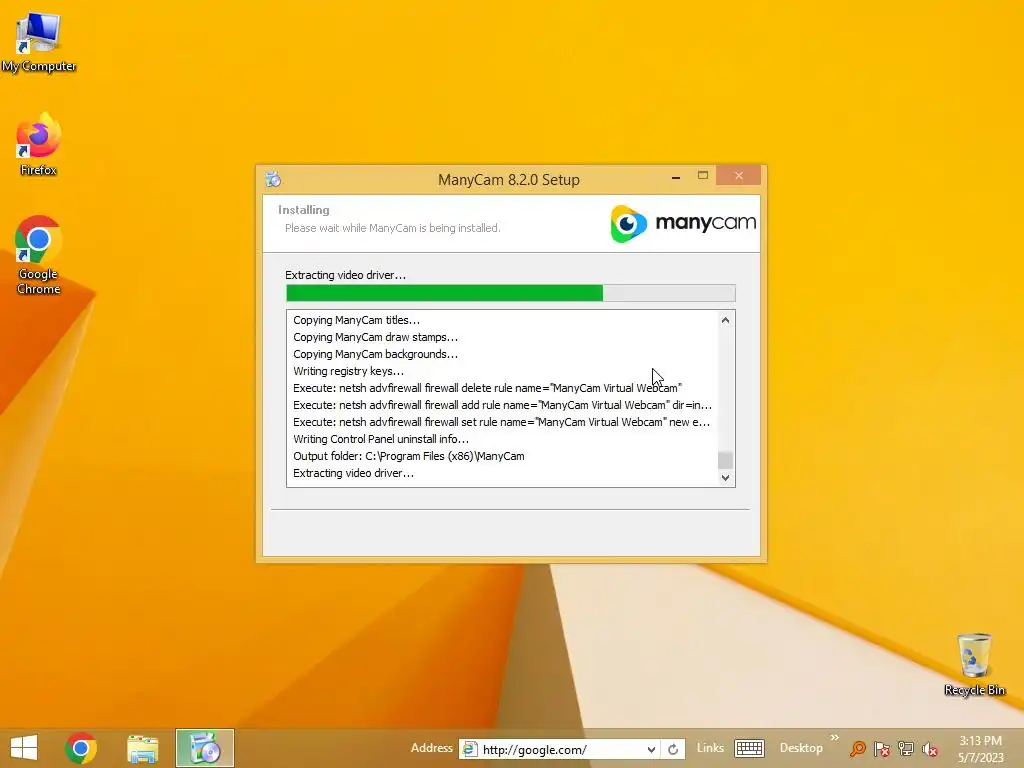Viewport: 1024px width, 768px height.
Task: Select ManyCam setup taskbar item
Action: pos(204,748)
